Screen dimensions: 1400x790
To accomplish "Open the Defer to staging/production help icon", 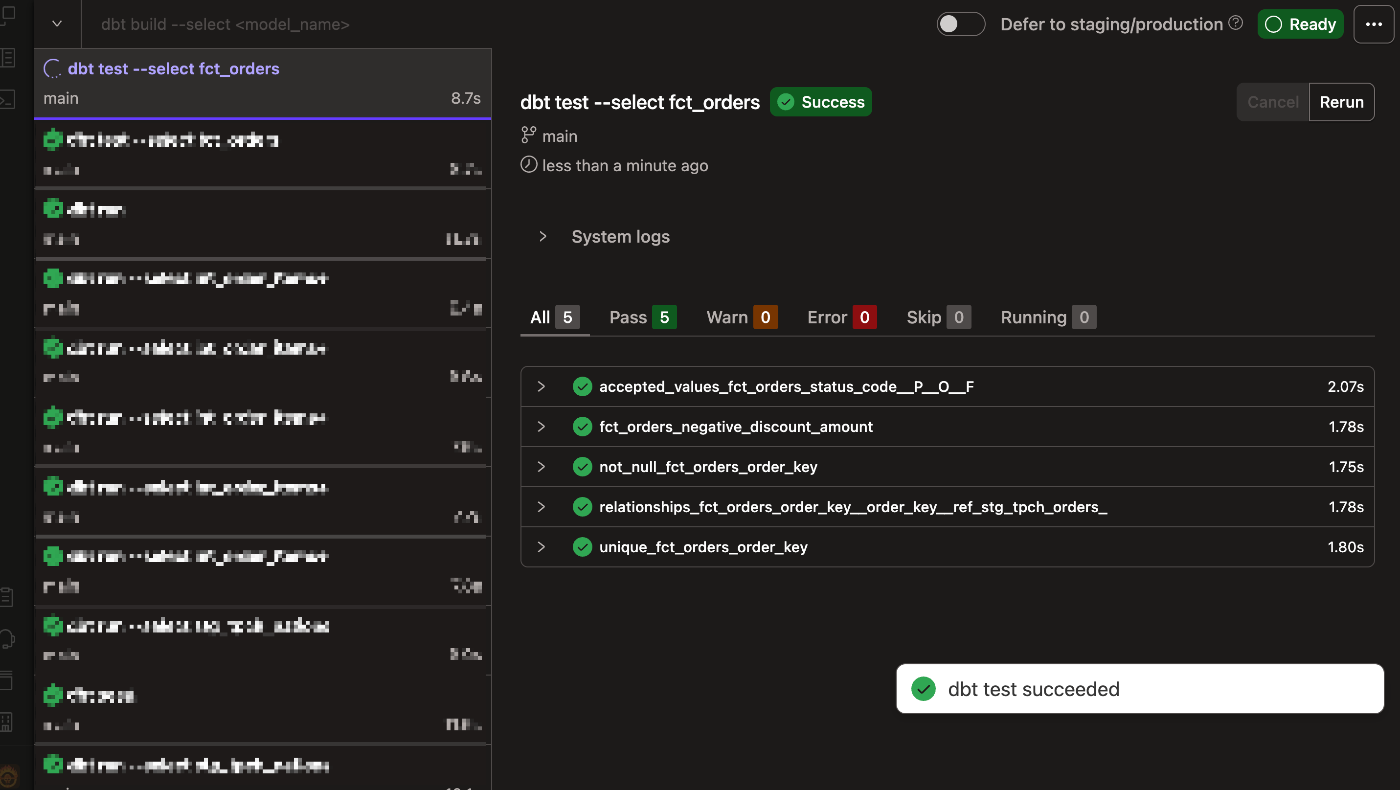I will pos(1236,23).
